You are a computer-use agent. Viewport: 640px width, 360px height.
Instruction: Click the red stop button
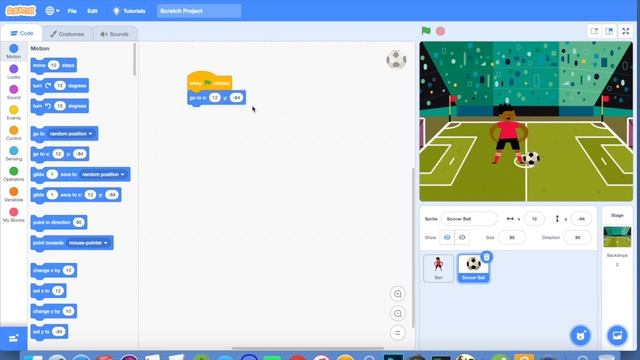[440, 31]
